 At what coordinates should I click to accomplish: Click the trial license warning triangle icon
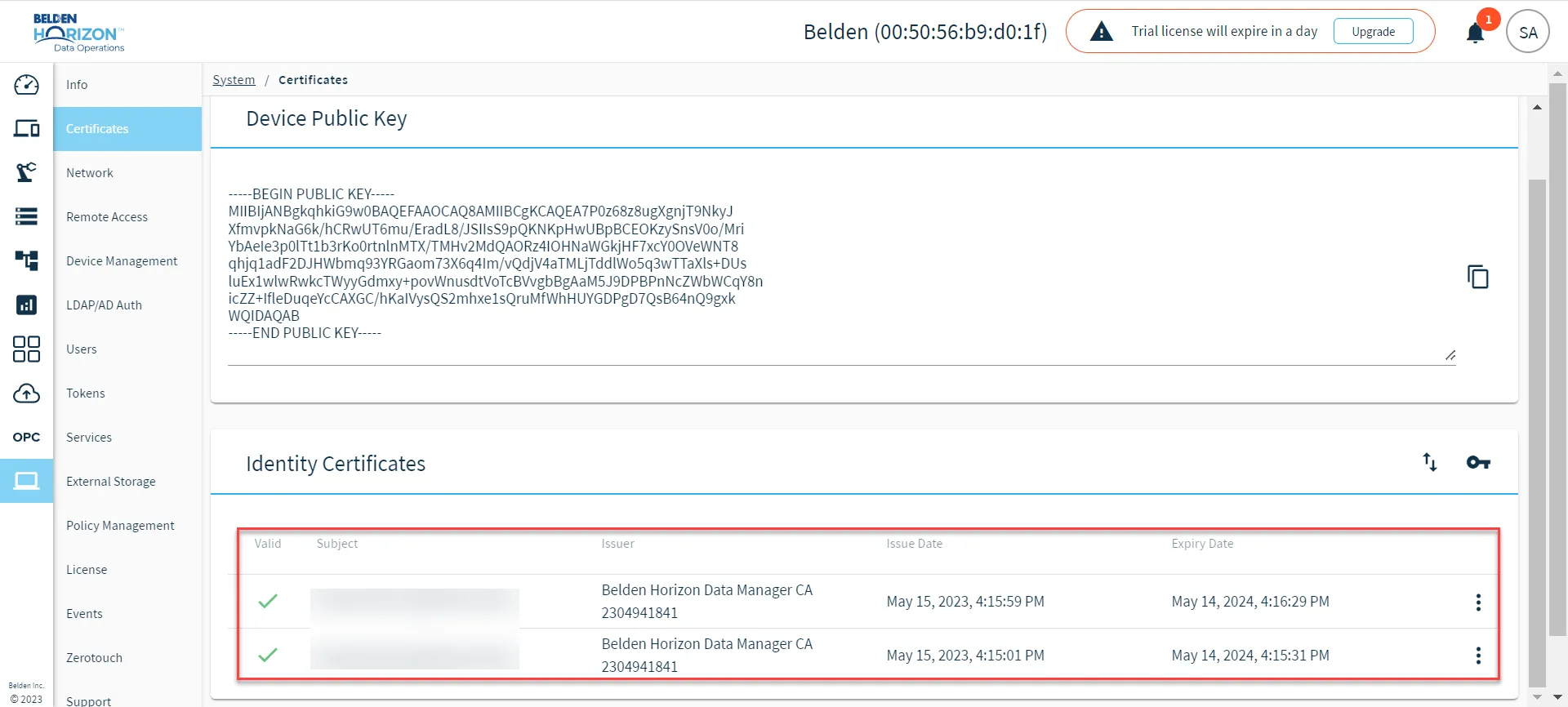tap(1102, 32)
